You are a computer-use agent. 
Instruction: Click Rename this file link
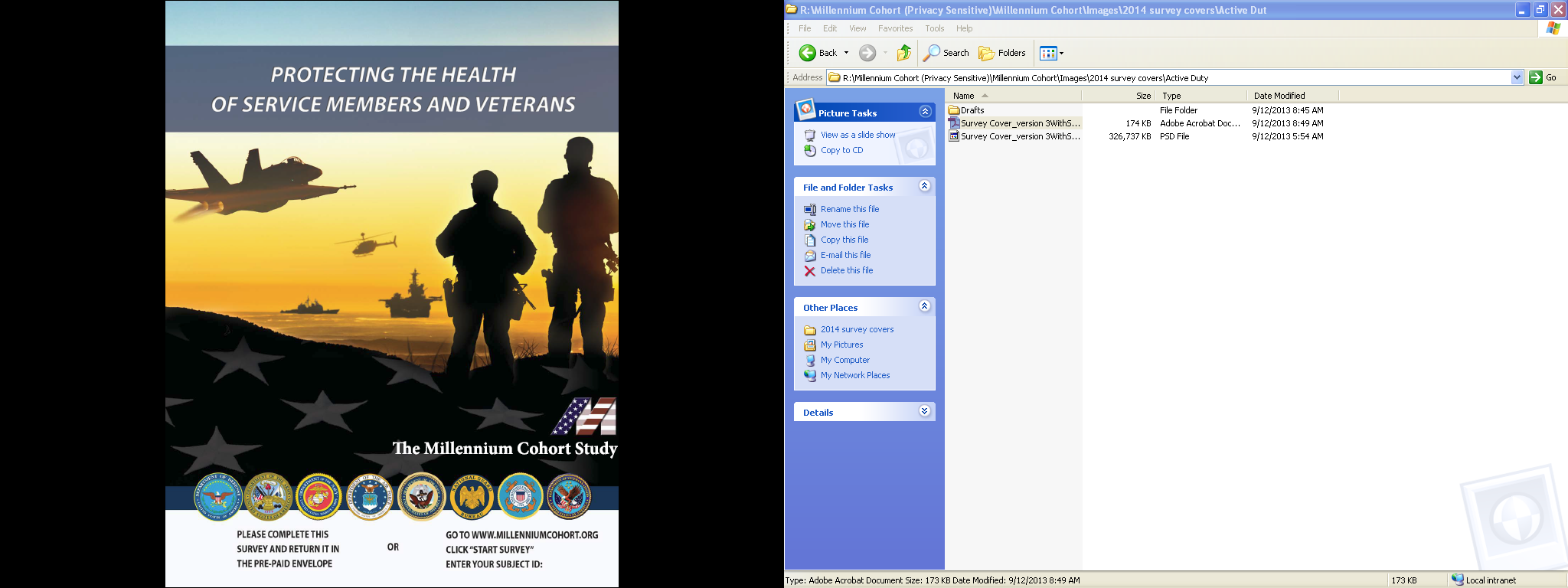[849, 209]
